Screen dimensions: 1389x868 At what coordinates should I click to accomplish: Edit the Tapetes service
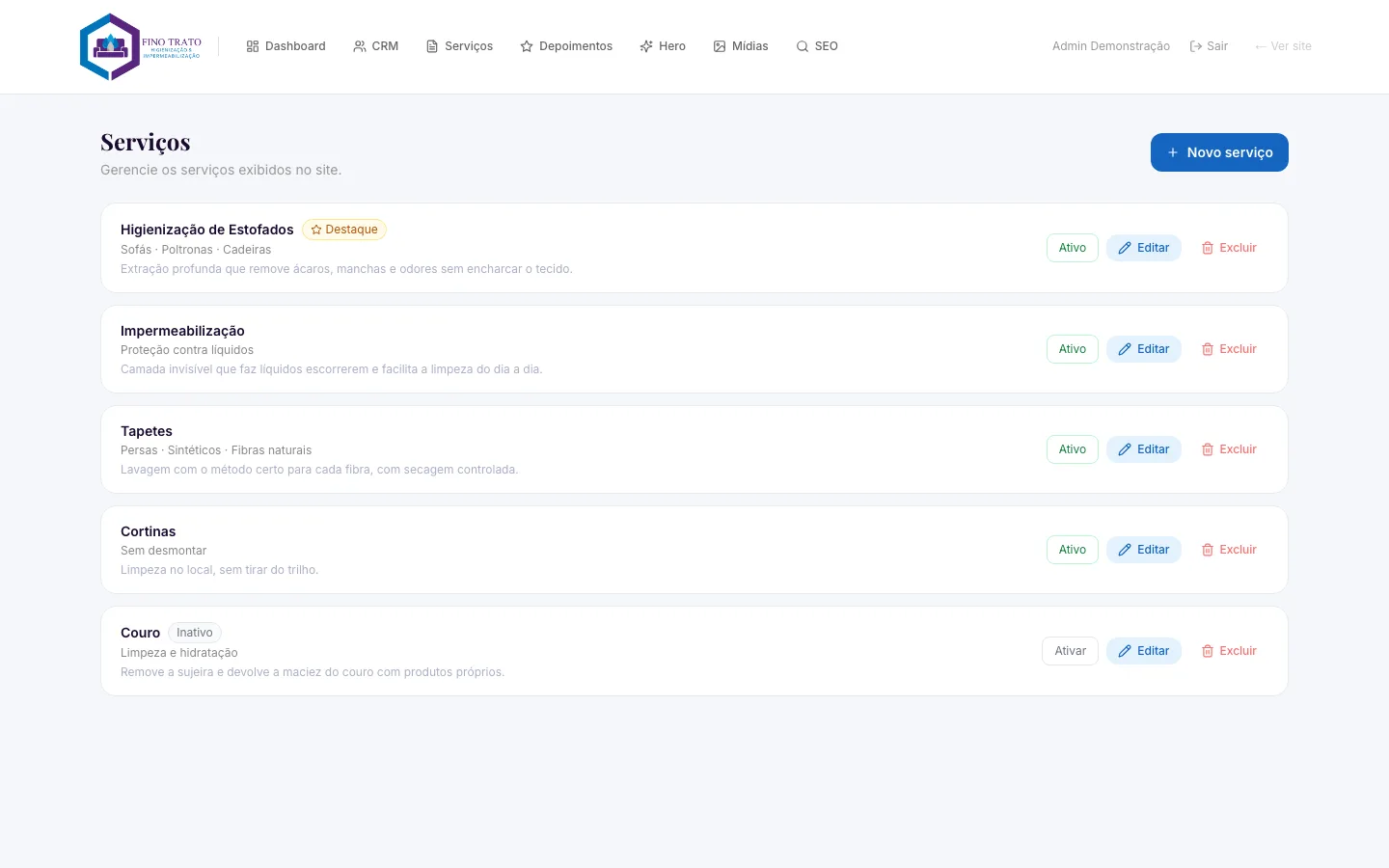(1144, 449)
